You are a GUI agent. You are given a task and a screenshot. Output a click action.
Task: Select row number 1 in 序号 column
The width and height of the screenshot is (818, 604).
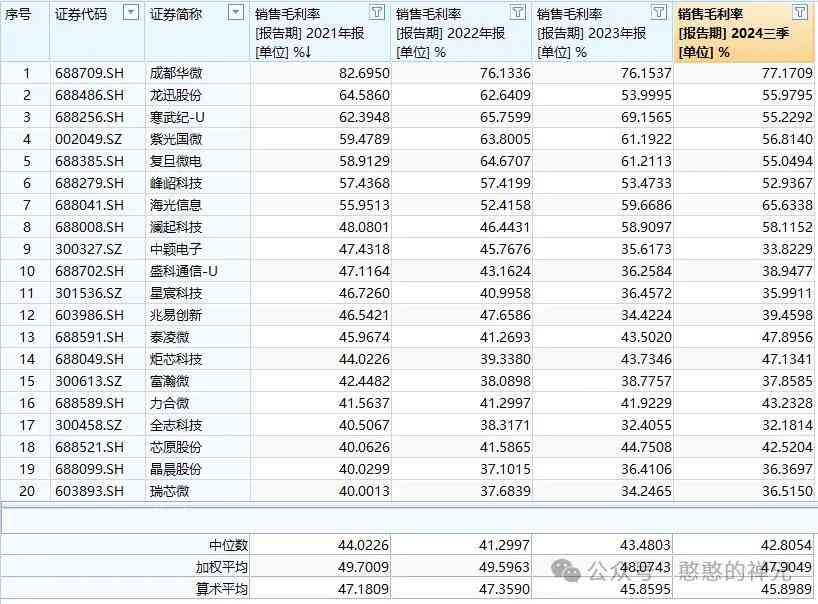click(27, 73)
